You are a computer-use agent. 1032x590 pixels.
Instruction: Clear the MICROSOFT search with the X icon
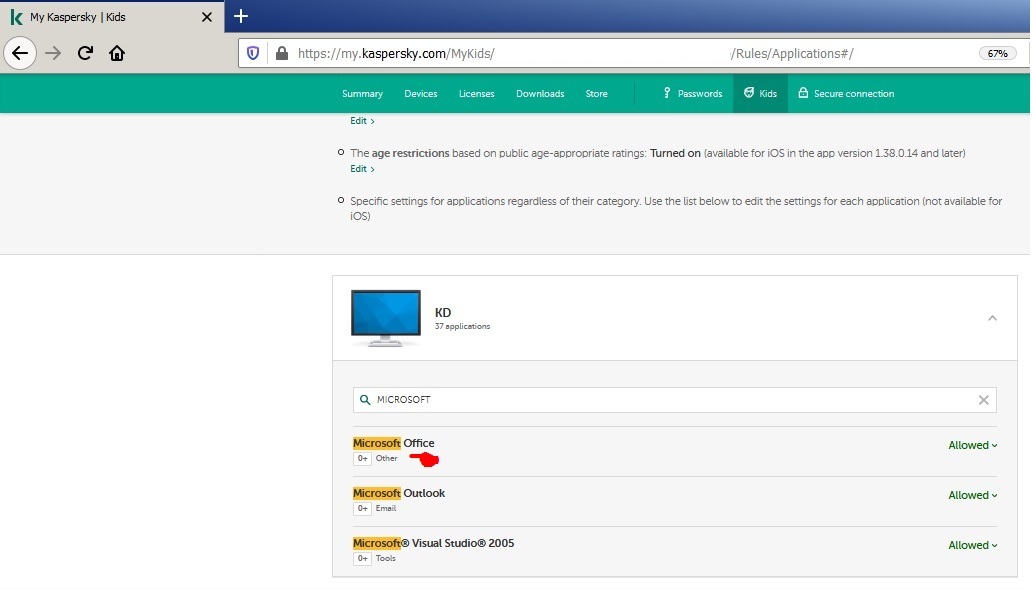(x=983, y=400)
